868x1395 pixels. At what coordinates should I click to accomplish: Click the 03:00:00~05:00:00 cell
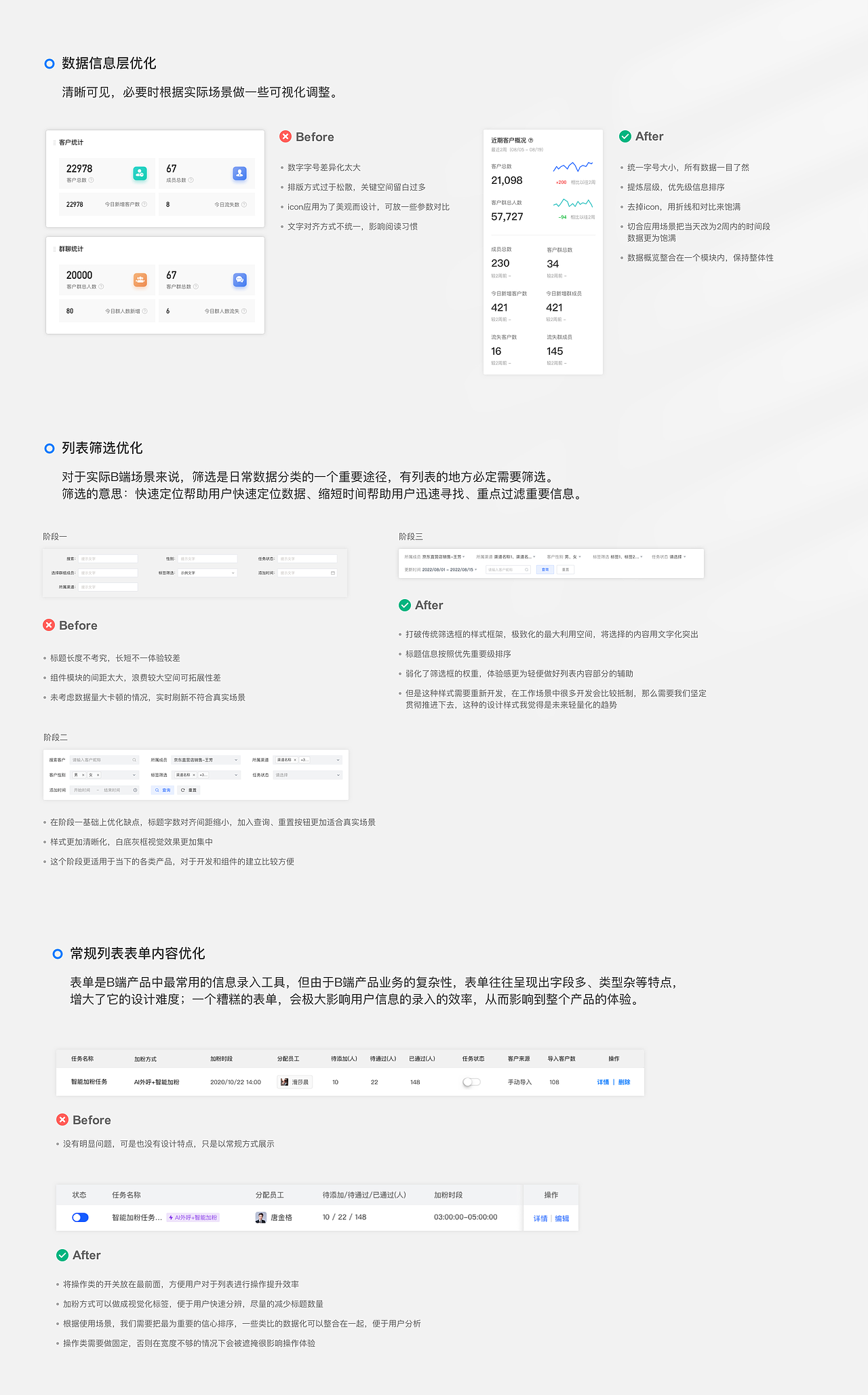point(465,1217)
